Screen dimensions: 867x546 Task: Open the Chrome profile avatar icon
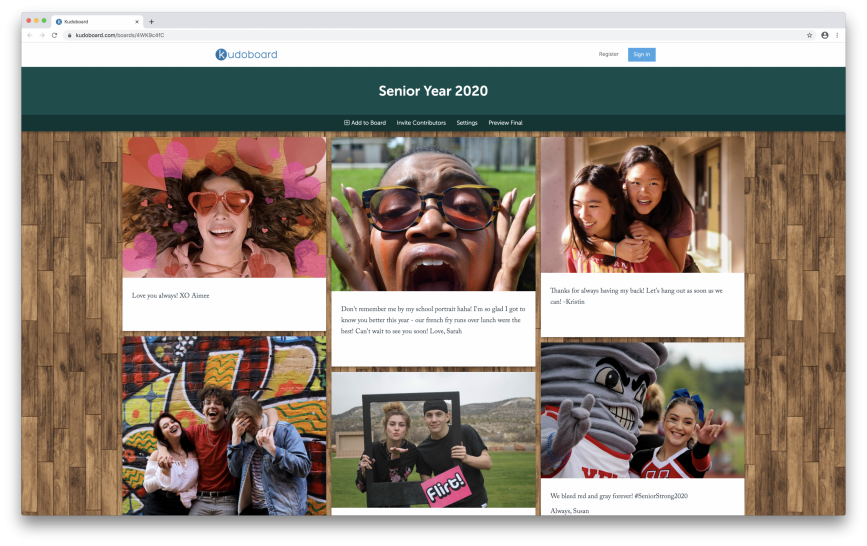pyautogui.click(x=824, y=35)
